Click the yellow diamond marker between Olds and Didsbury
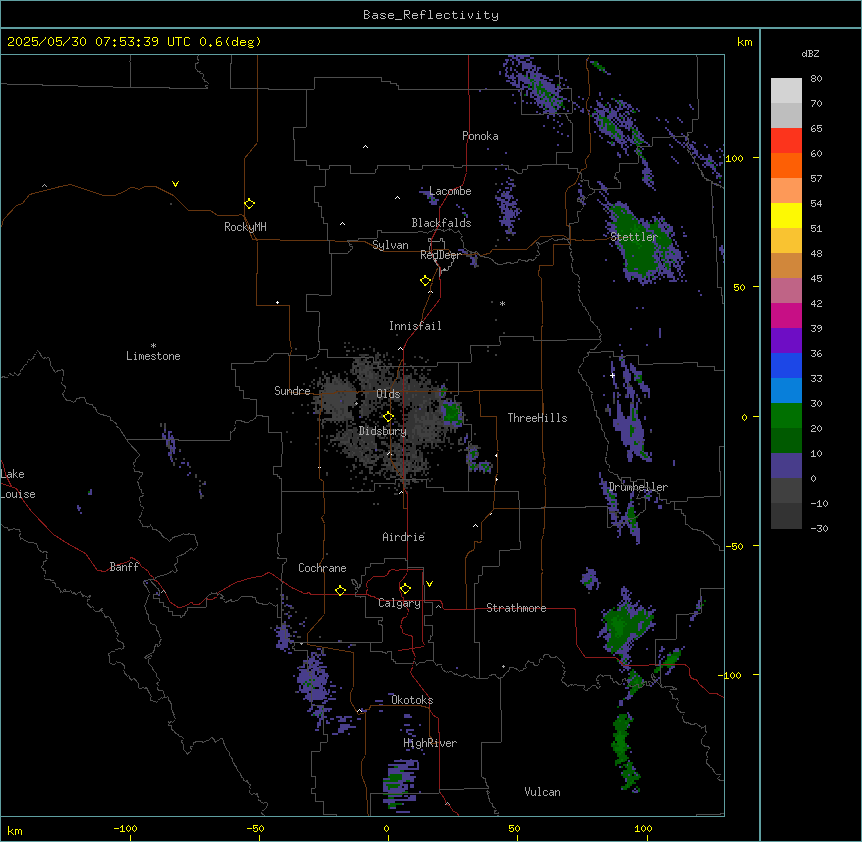The width and height of the screenshot is (862, 842). tap(389, 417)
